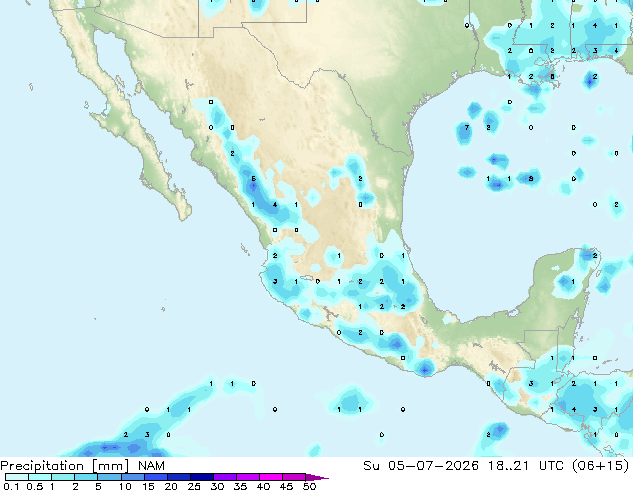Screen dimensions: 634x490
Task: Click the legend tick label "45"
Action: (x=286, y=486)
